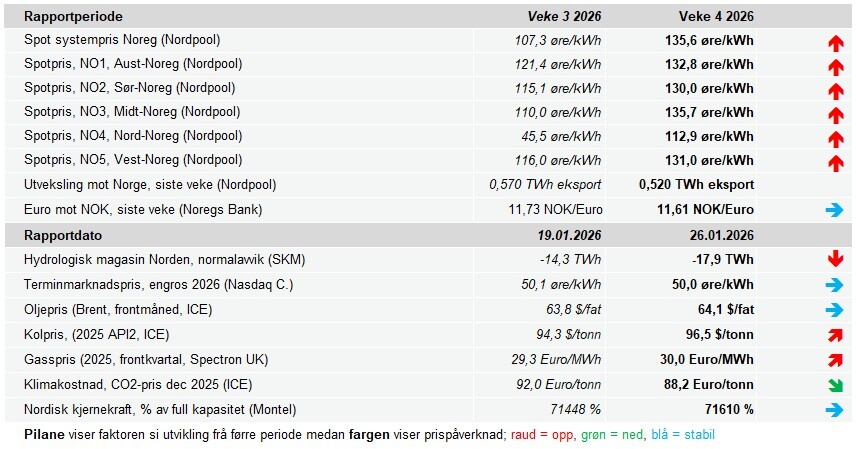Click the Rapportdato section header
The width and height of the screenshot is (856, 449).
pos(62,235)
